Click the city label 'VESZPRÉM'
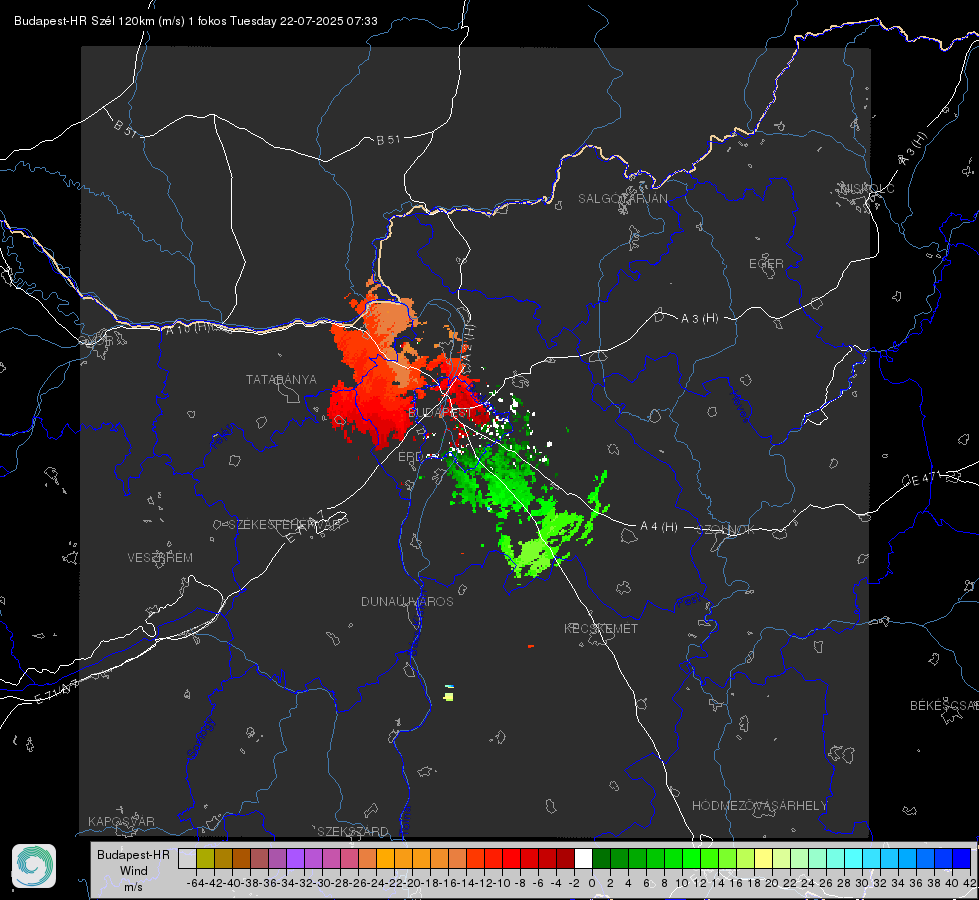Viewport: 979px width, 900px height. pyautogui.click(x=160, y=558)
